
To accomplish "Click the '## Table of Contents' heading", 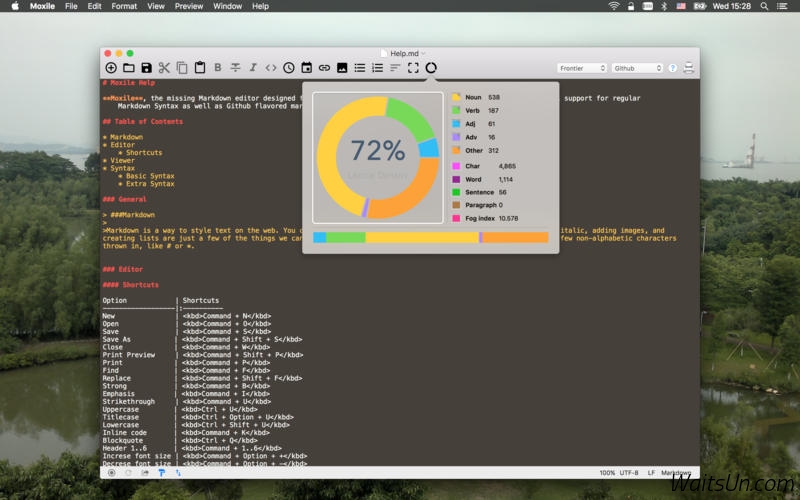I will (143, 121).
